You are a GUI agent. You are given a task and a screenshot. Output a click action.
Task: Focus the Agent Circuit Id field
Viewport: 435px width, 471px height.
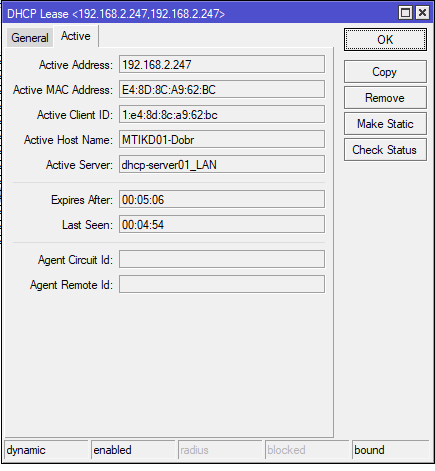pyautogui.click(x=222, y=259)
